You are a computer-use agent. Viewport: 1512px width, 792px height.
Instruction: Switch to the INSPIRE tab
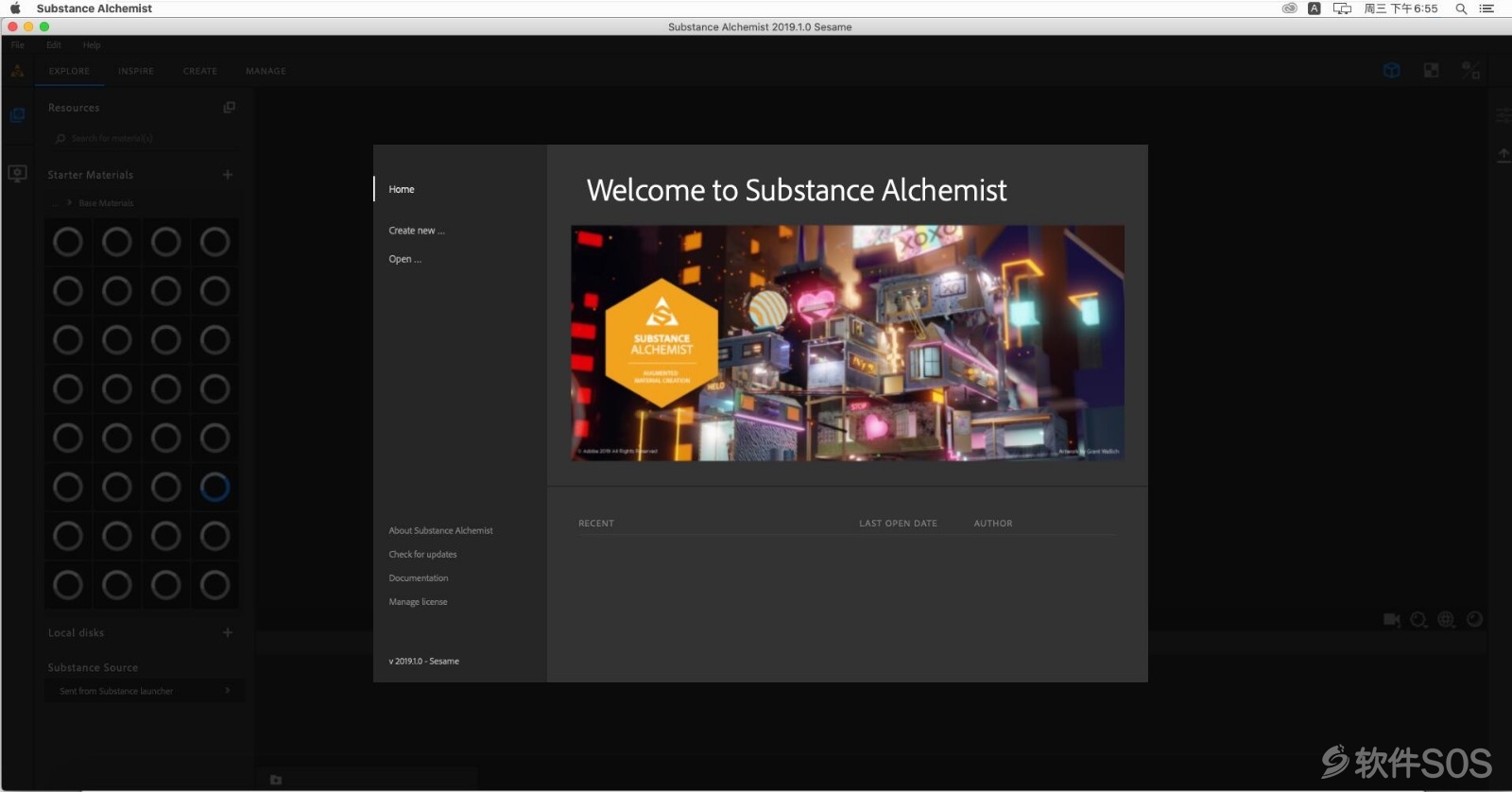[x=136, y=71]
